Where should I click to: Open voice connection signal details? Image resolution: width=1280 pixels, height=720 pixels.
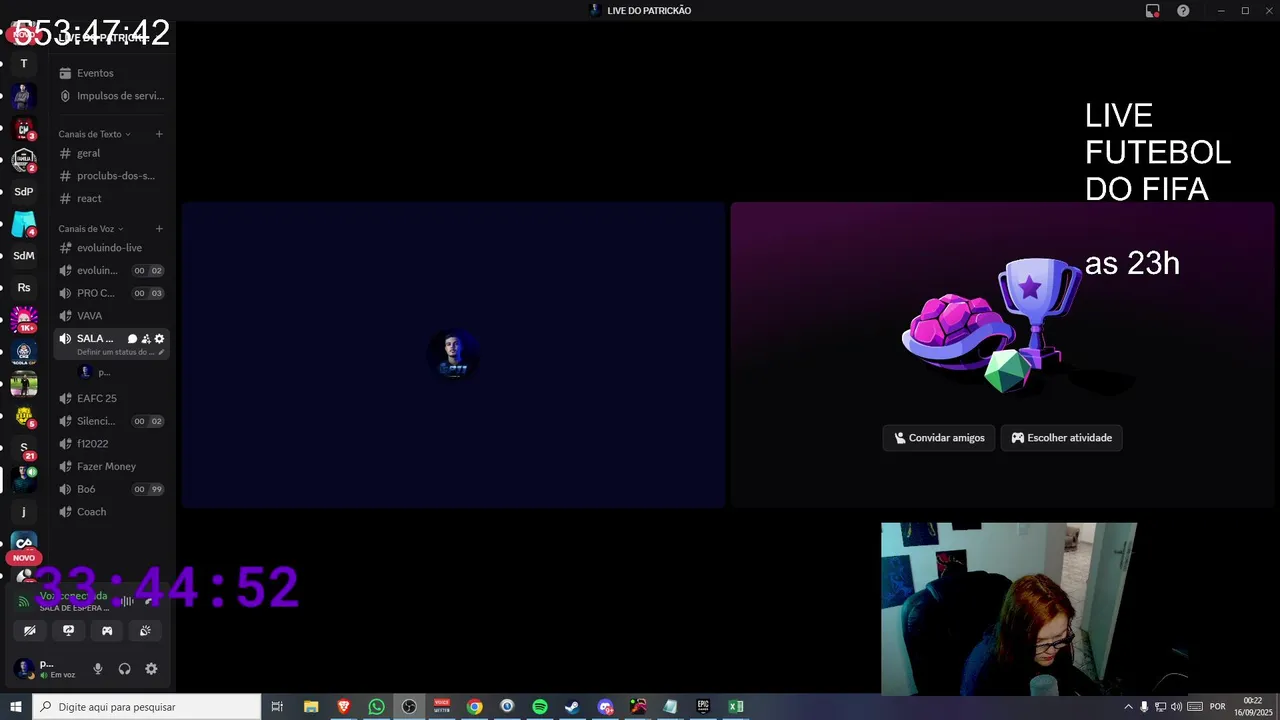pyautogui.click(x=24, y=601)
